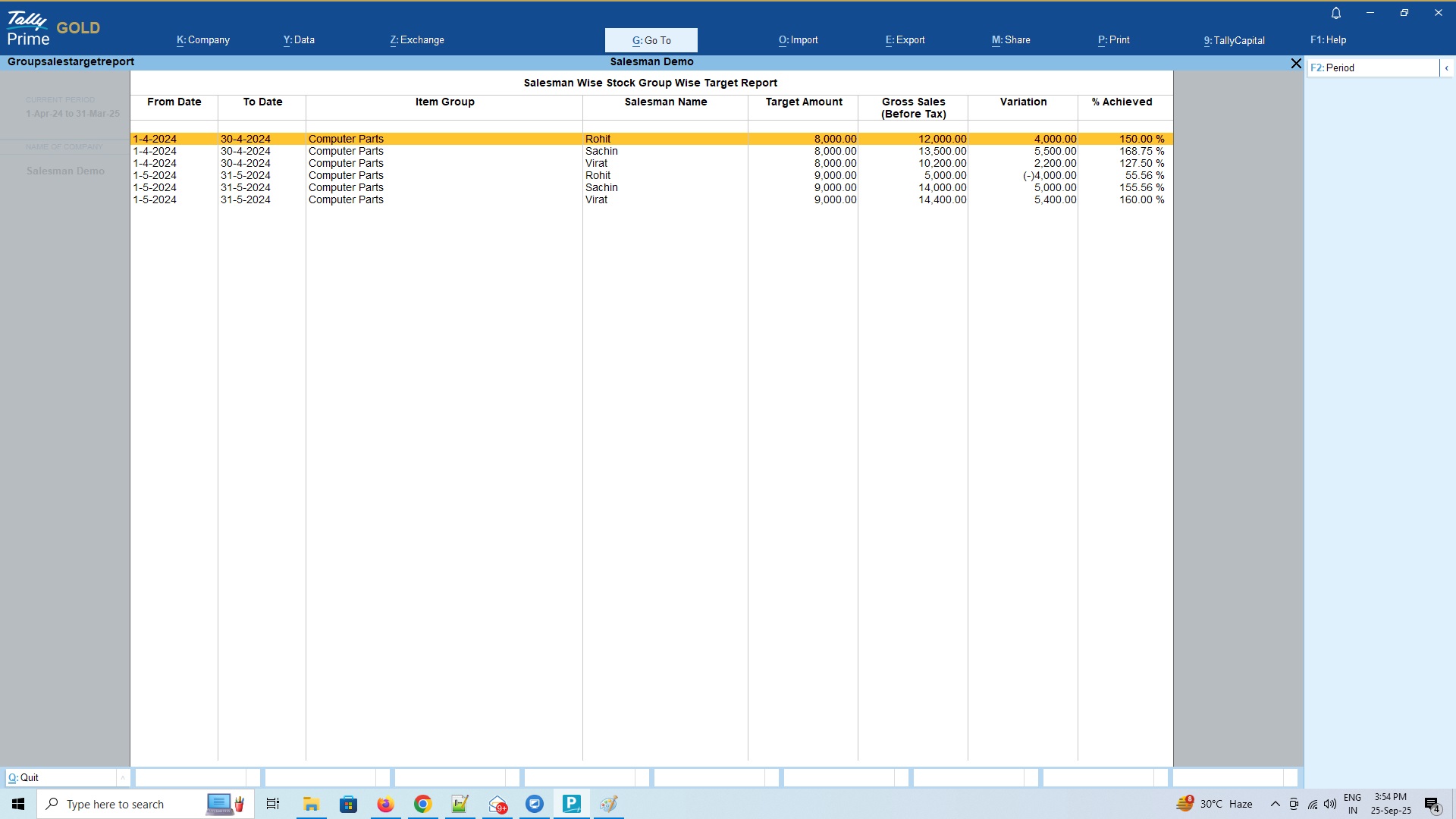This screenshot has width=1456, height=819.
Task: Expand the Quit button arrow
Action: click(123, 778)
